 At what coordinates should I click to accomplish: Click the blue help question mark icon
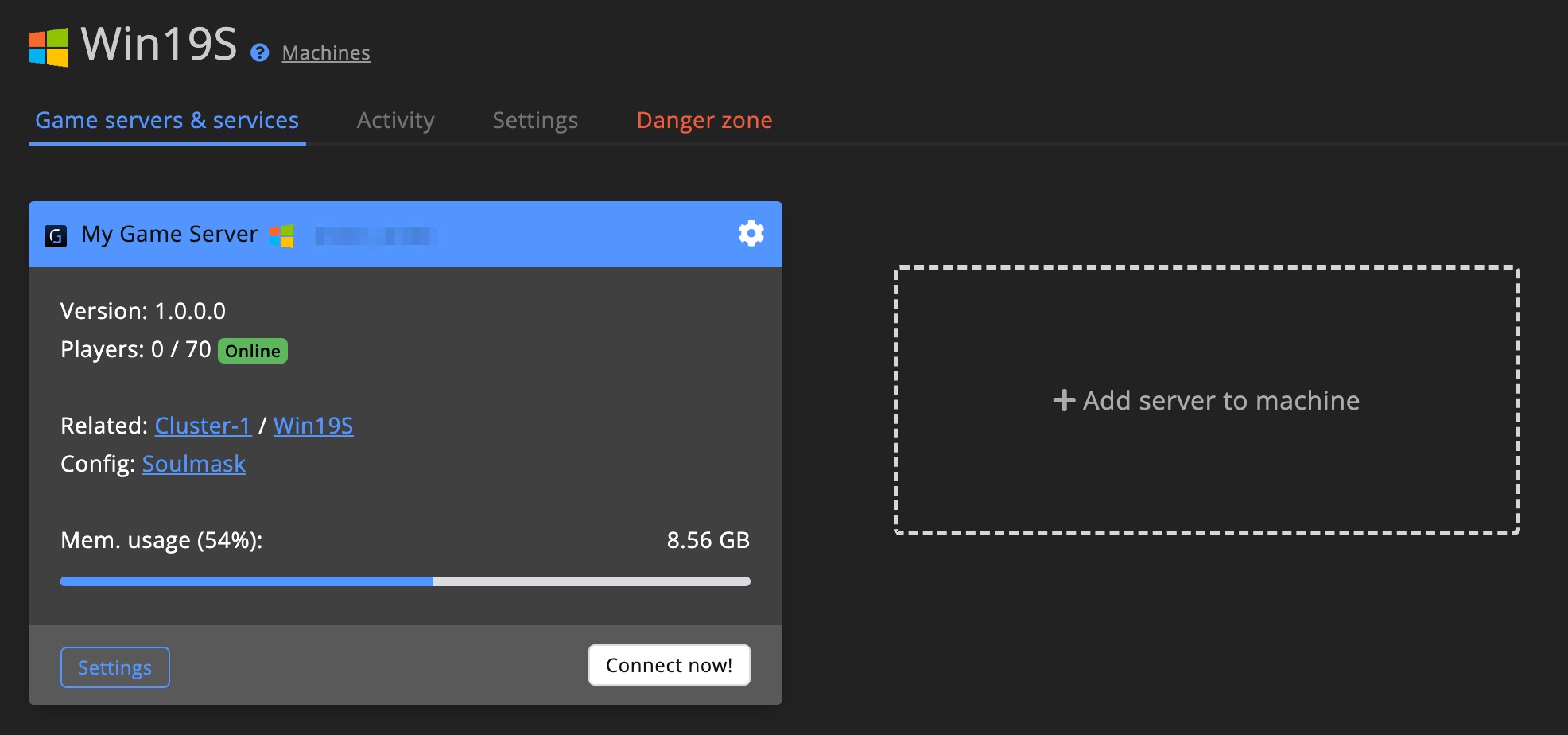(x=259, y=53)
